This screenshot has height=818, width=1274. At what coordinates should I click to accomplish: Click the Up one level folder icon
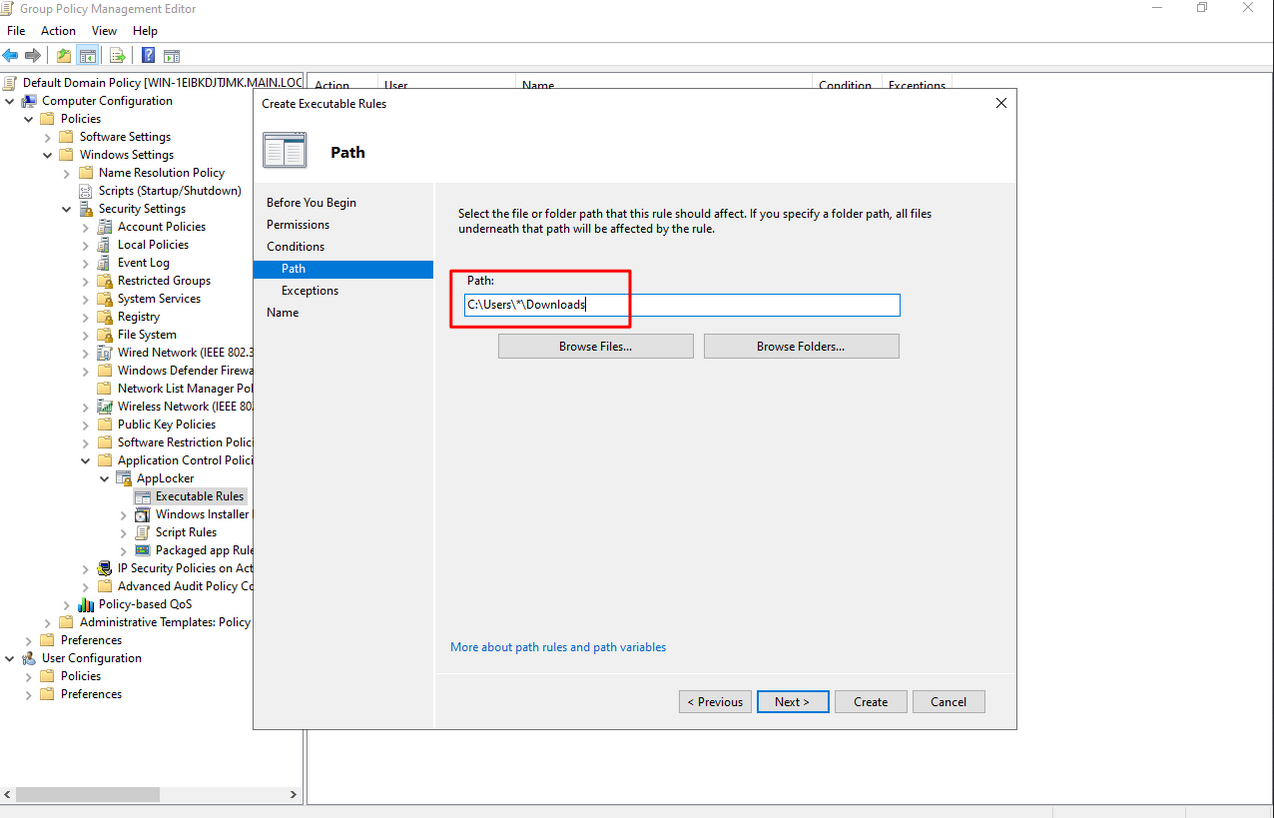point(64,56)
